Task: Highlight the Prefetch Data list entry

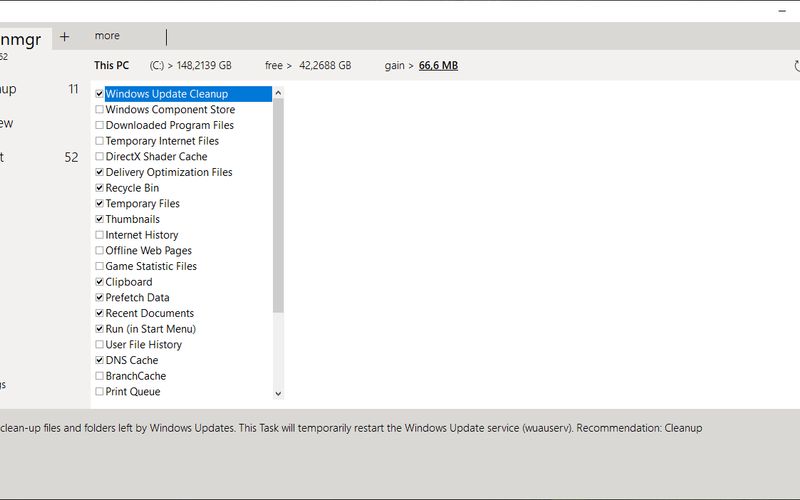Action: click(x=137, y=297)
